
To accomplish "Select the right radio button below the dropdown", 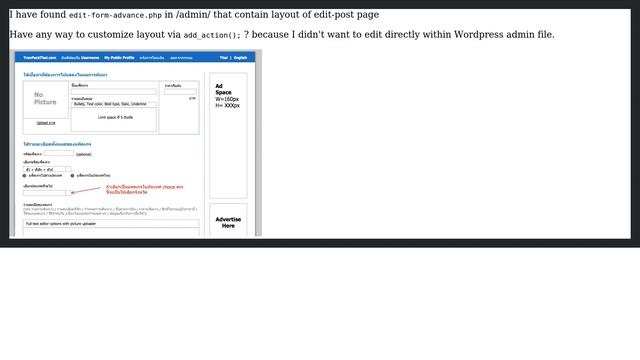I will click(72, 176).
